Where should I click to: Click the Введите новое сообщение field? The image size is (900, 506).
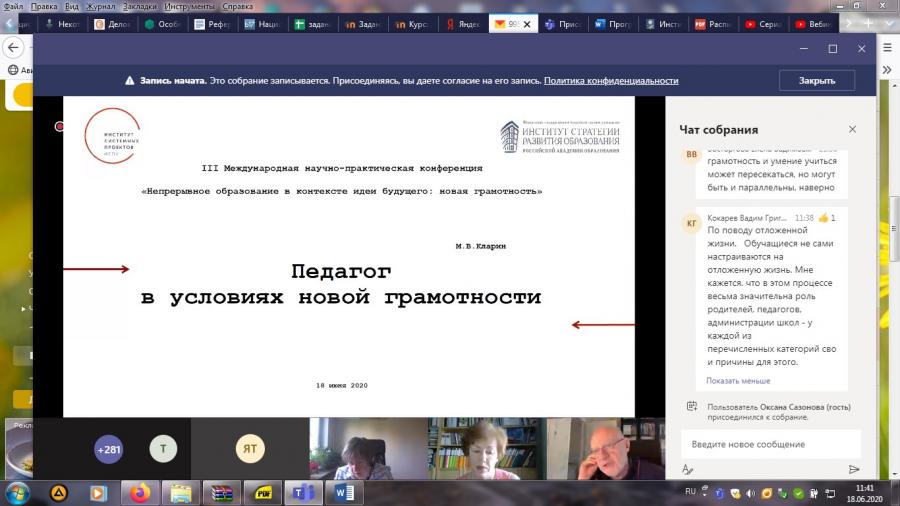(x=771, y=444)
